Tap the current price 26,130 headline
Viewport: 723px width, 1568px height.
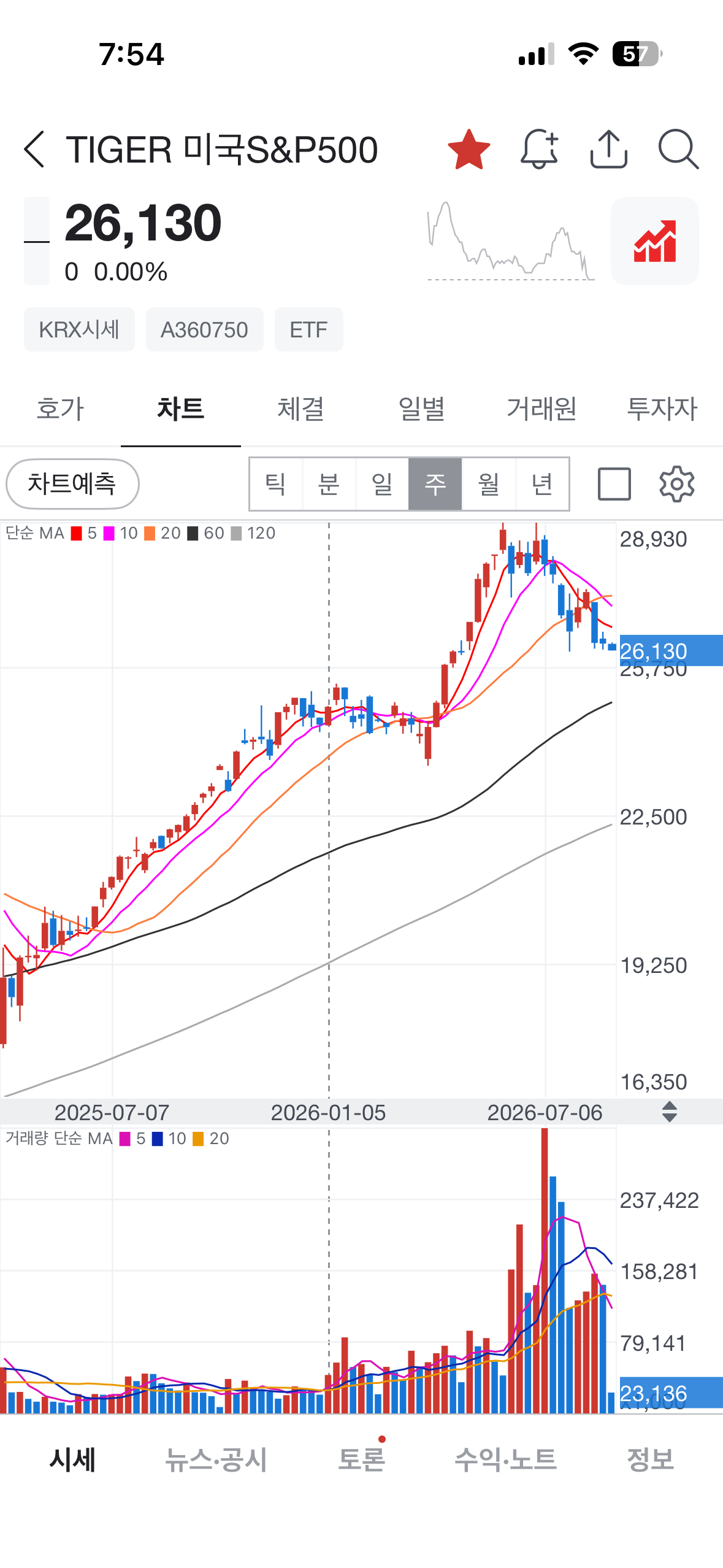(143, 223)
